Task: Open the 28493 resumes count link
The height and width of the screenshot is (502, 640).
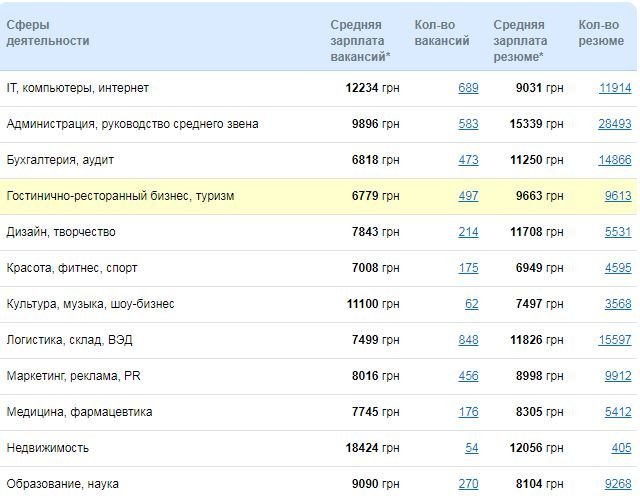Action: click(615, 124)
